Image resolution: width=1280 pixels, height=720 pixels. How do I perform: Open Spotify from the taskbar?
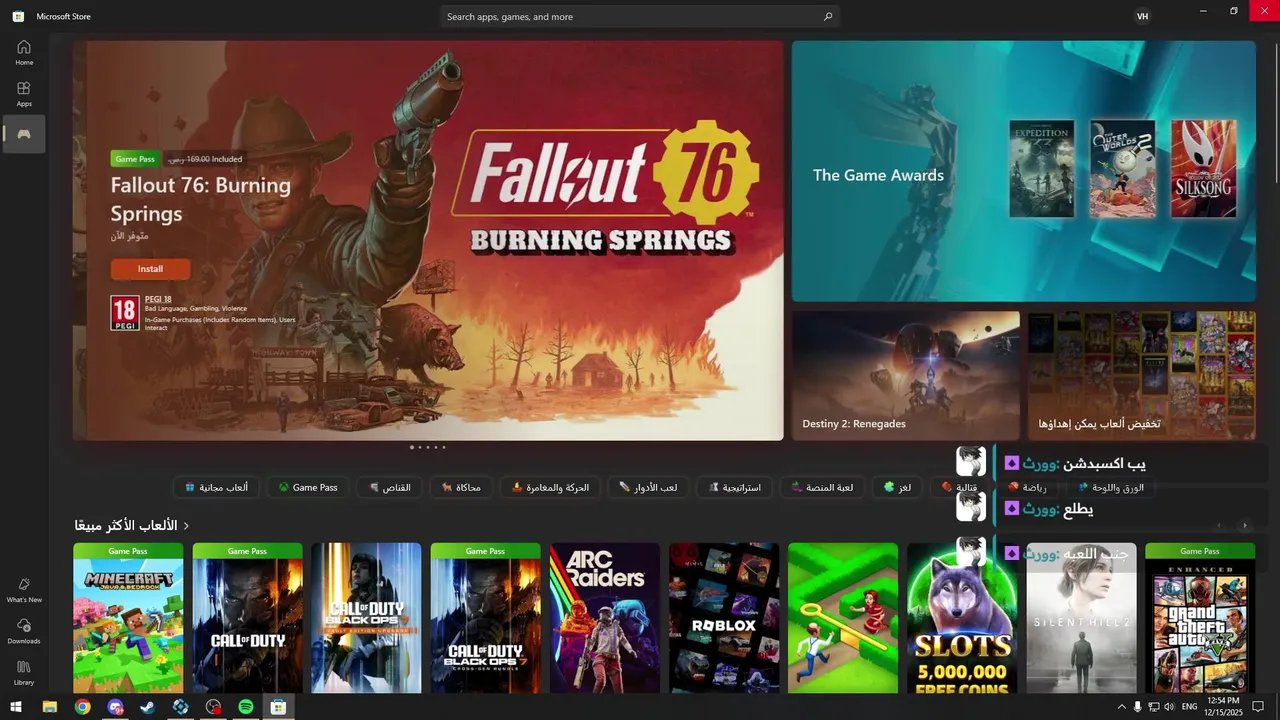[x=246, y=707]
